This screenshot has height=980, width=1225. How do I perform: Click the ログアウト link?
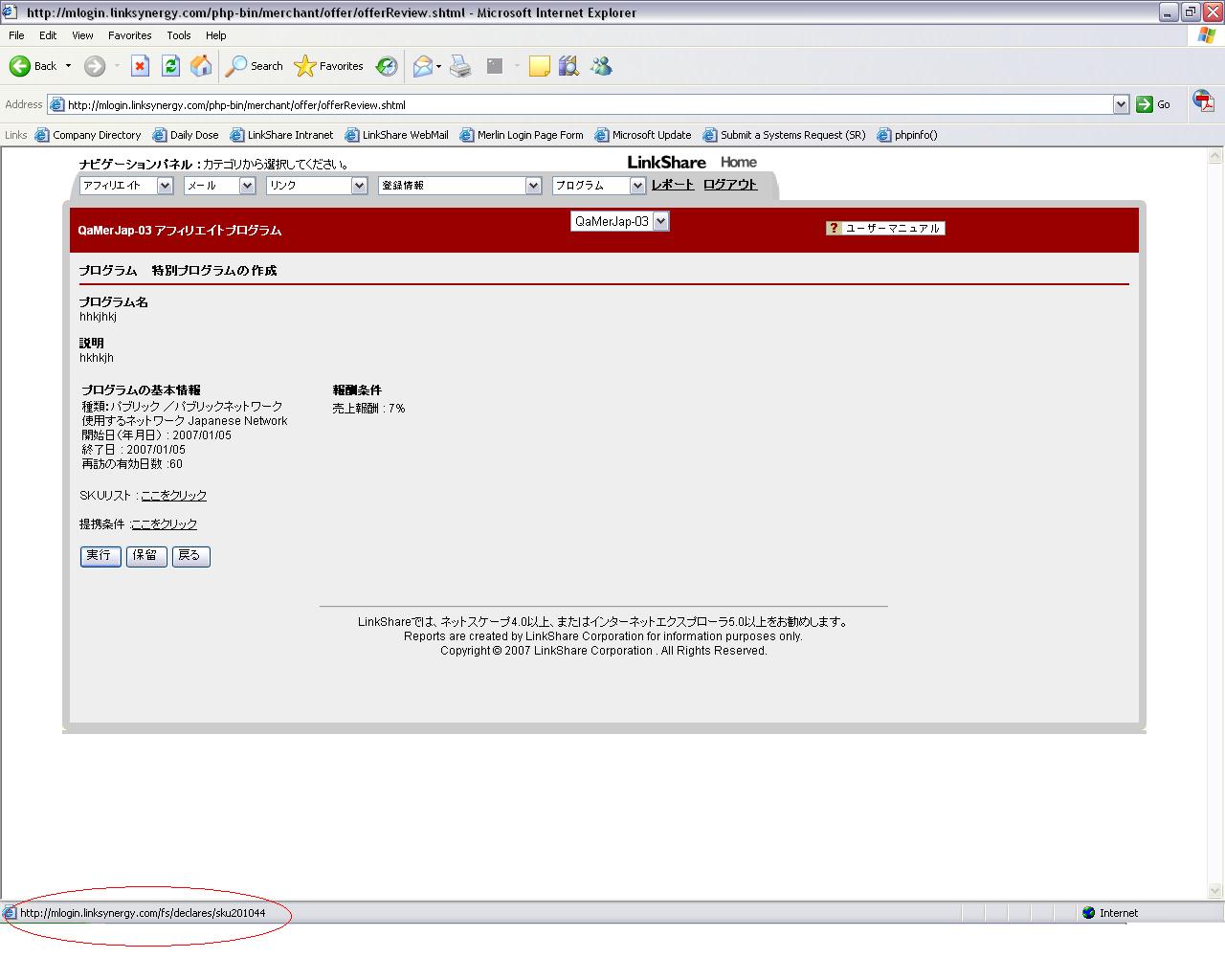729,185
